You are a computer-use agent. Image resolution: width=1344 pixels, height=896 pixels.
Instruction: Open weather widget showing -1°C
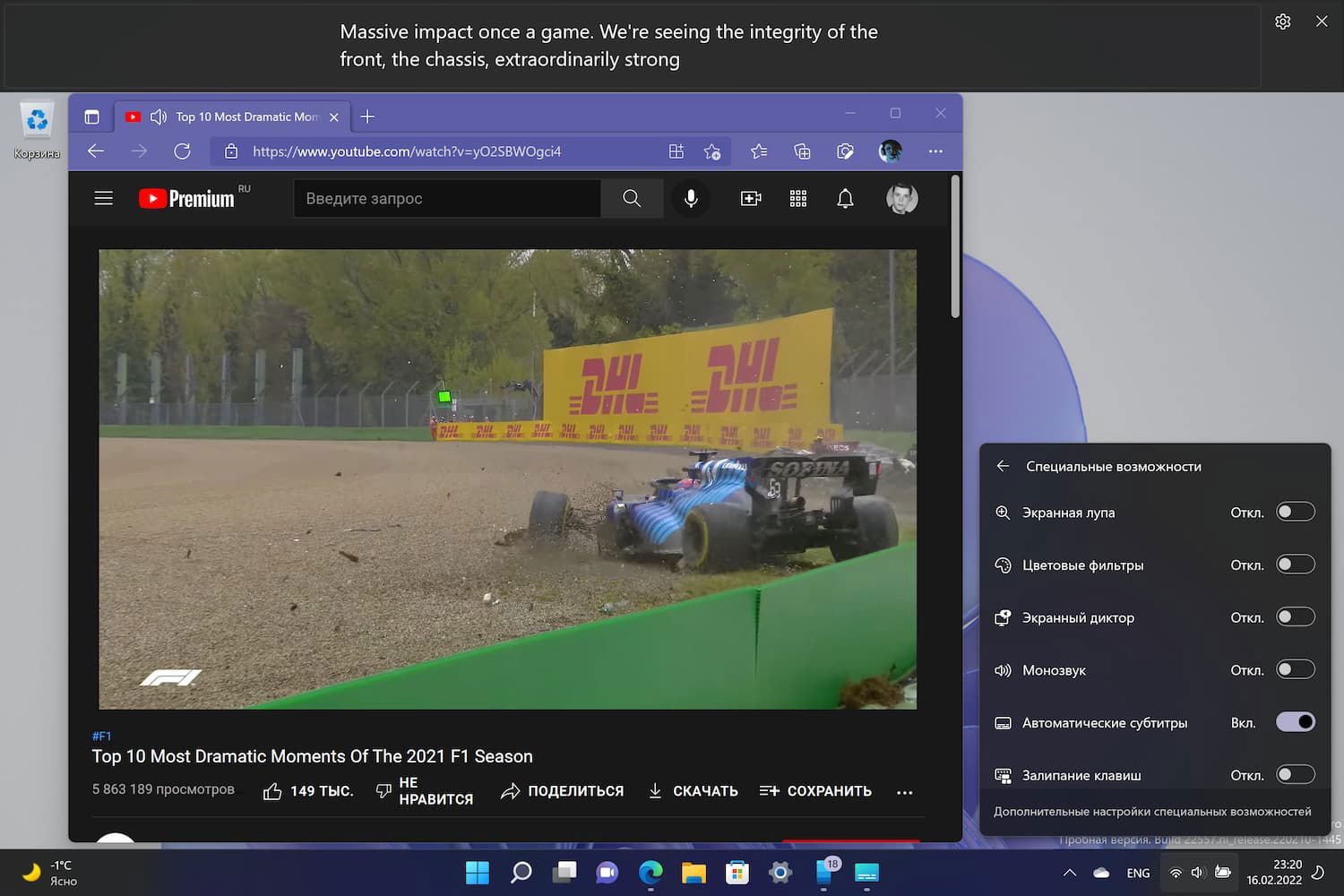click(50, 873)
